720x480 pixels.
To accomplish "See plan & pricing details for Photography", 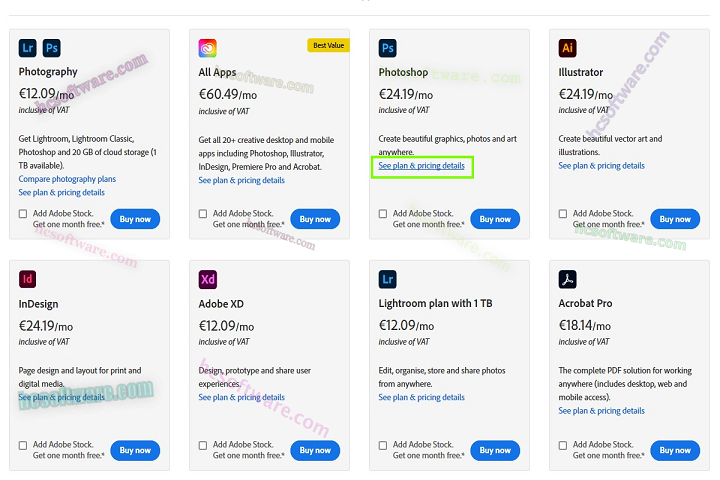I will tap(62, 192).
